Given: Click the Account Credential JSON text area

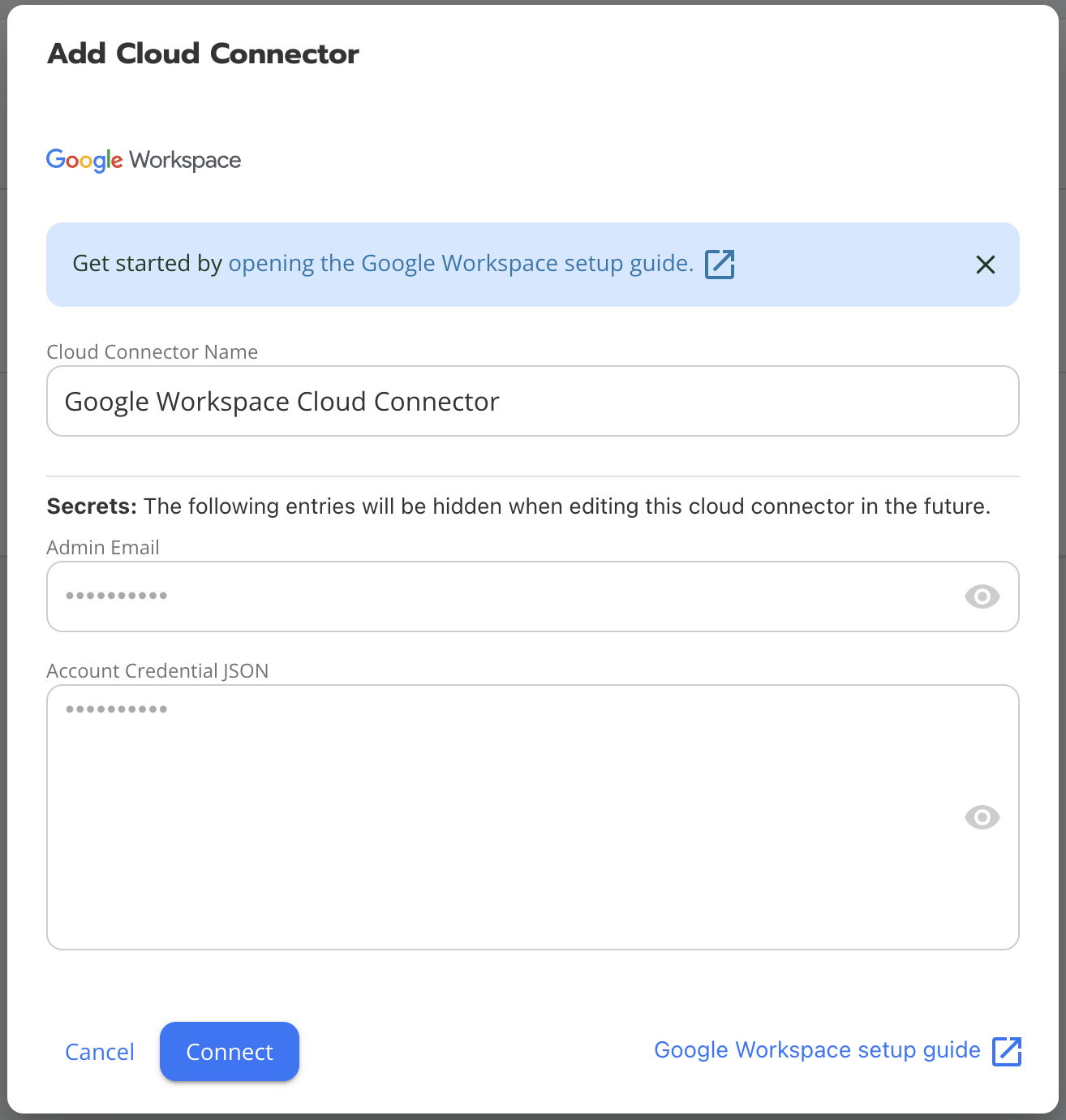Looking at the screenshot, I should coord(533,817).
